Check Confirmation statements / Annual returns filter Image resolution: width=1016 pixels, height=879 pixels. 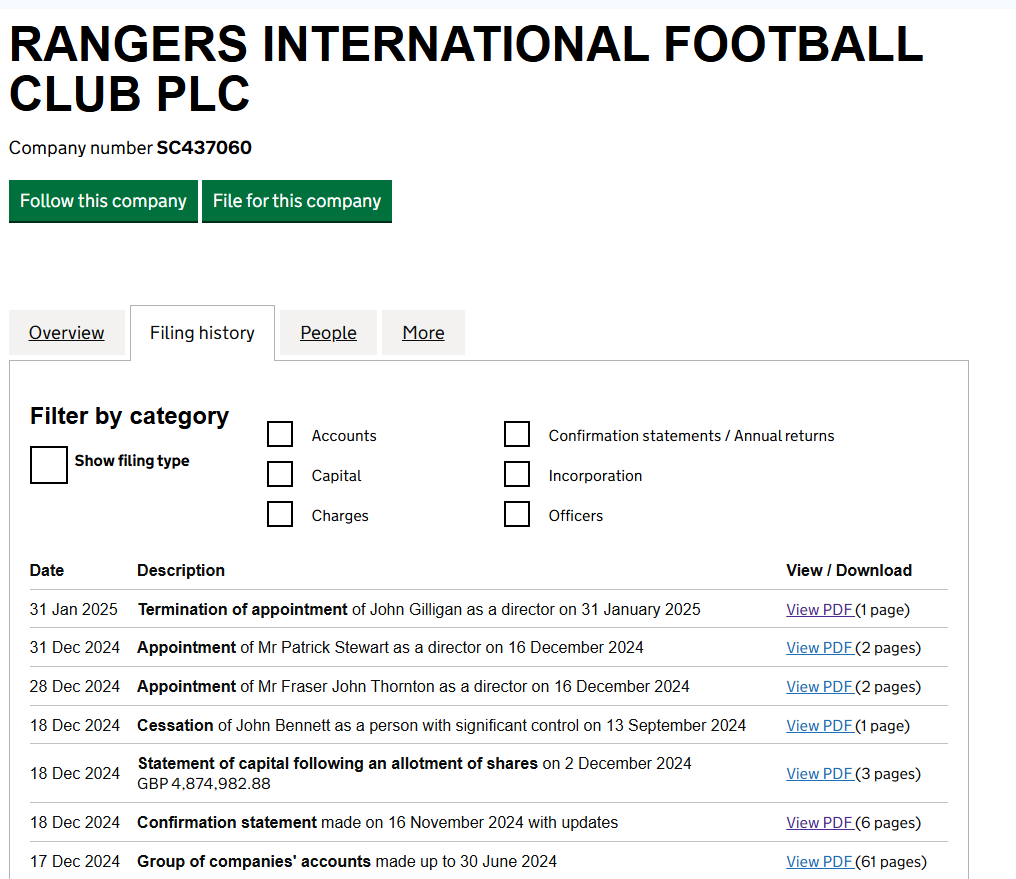(517, 434)
